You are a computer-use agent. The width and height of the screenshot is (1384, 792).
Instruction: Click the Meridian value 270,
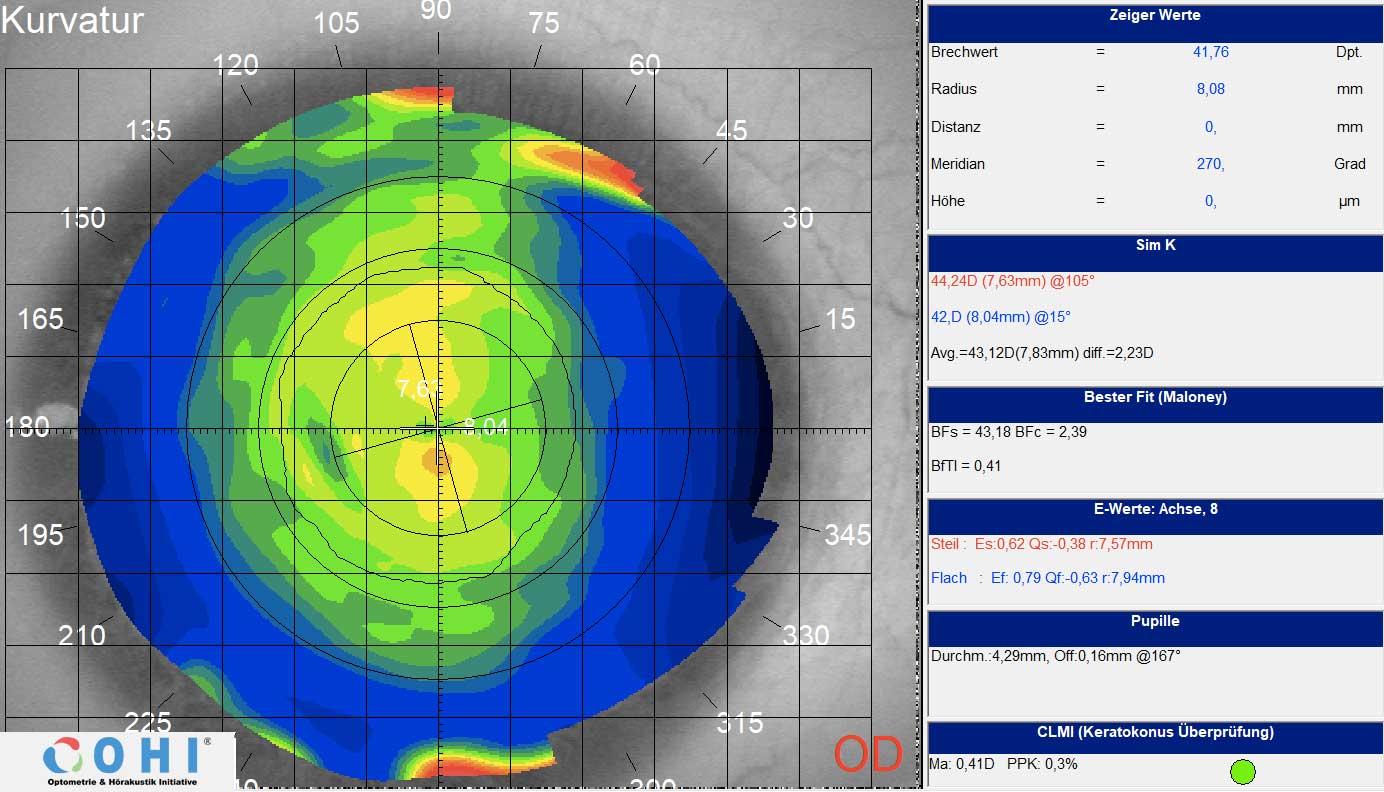(x=1211, y=164)
